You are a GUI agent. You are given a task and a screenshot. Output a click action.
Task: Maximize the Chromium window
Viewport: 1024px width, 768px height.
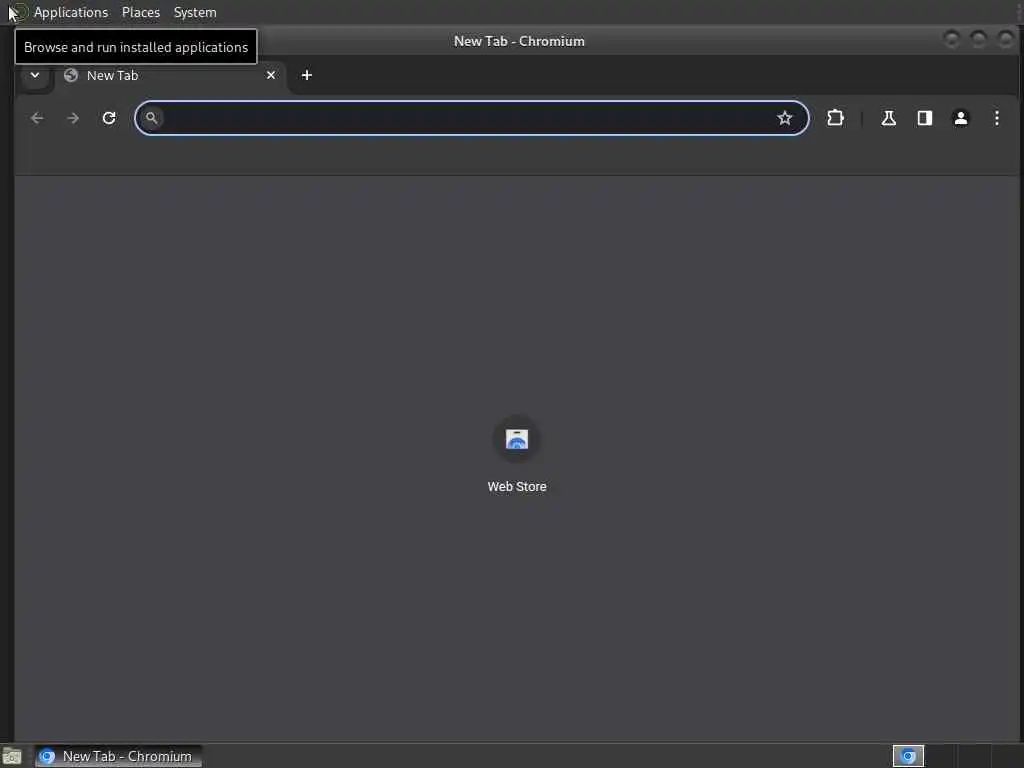(978, 40)
